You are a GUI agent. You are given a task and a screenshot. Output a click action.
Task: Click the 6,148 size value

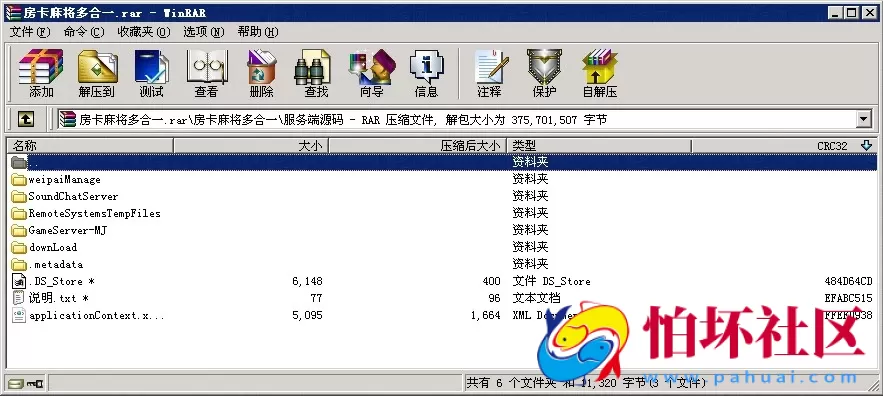[x=307, y=281]
